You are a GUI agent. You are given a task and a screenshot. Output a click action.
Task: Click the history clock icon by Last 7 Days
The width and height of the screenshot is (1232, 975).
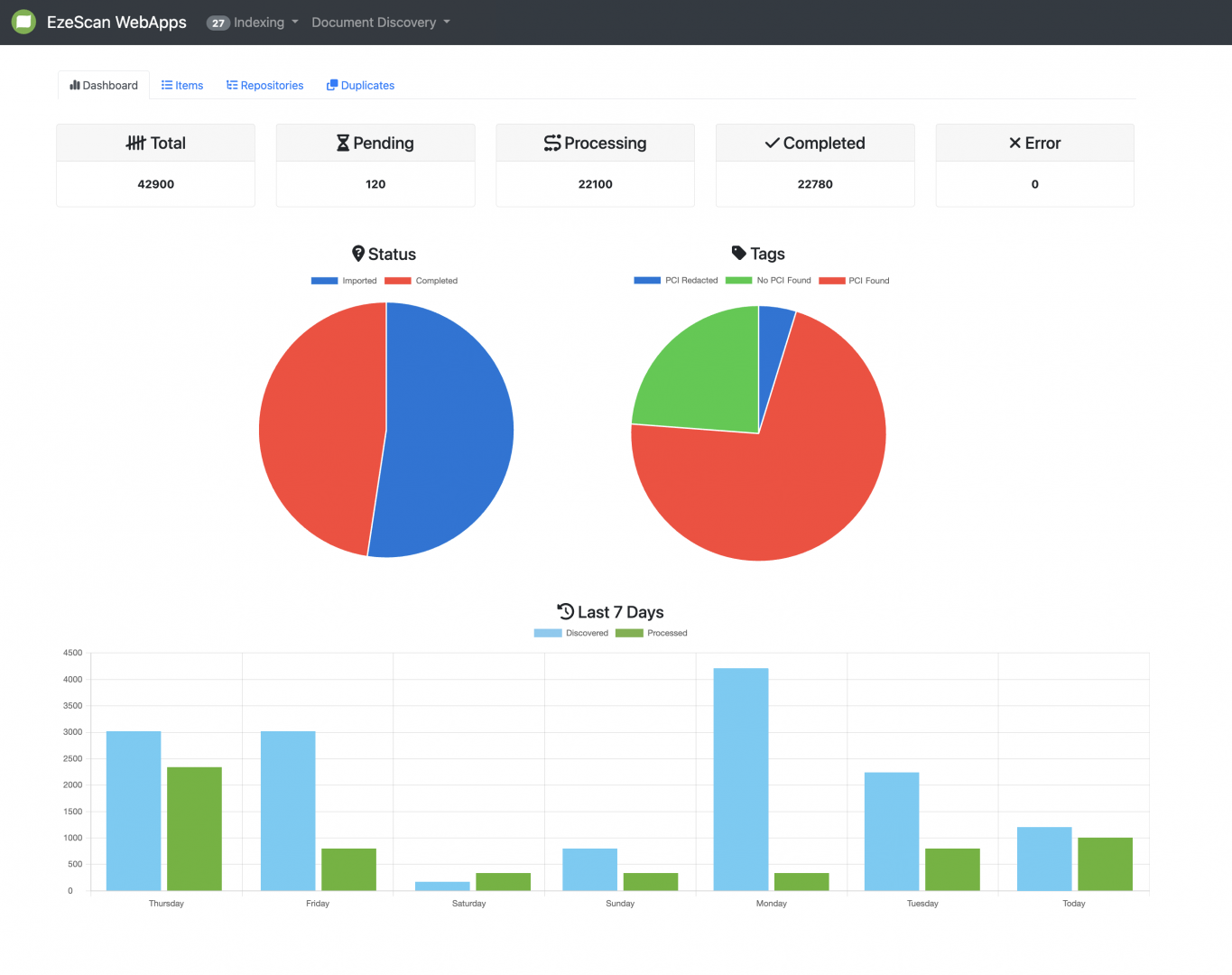[566, 611]
